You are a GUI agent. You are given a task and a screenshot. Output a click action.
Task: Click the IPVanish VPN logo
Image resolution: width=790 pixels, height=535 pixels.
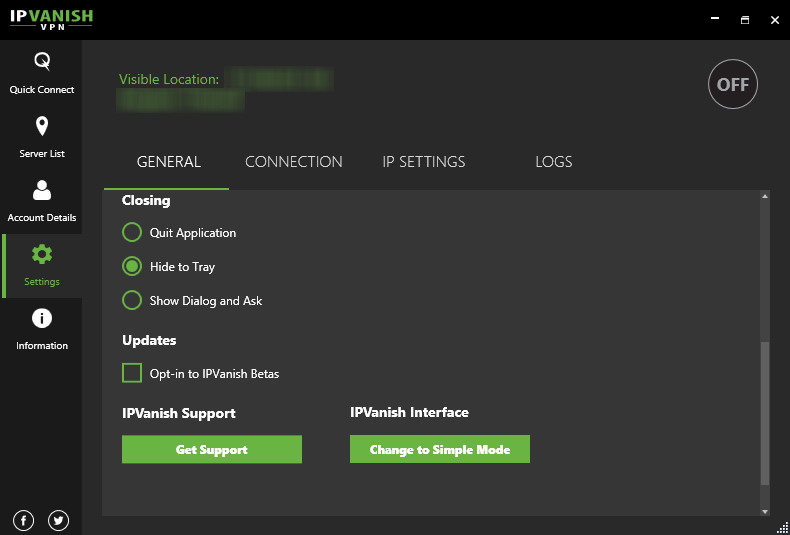click(x=51, y=19)
